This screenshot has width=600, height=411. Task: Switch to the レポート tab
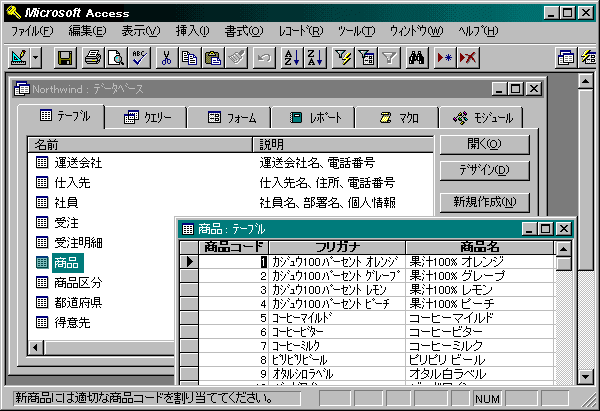coord(315,117)
